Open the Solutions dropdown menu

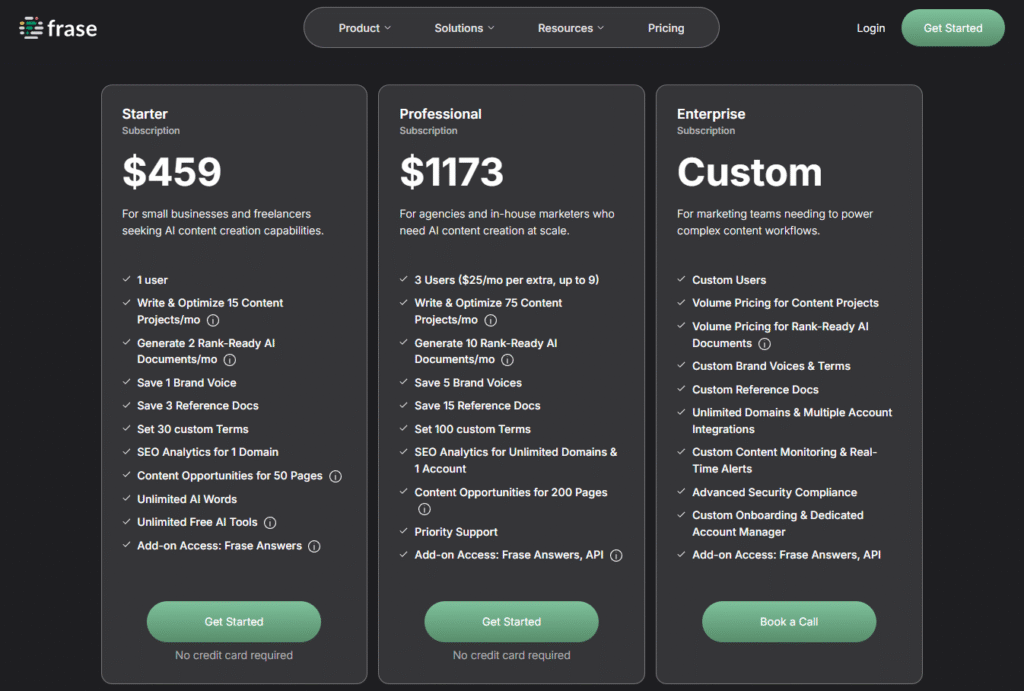click(x=464, y=28)
